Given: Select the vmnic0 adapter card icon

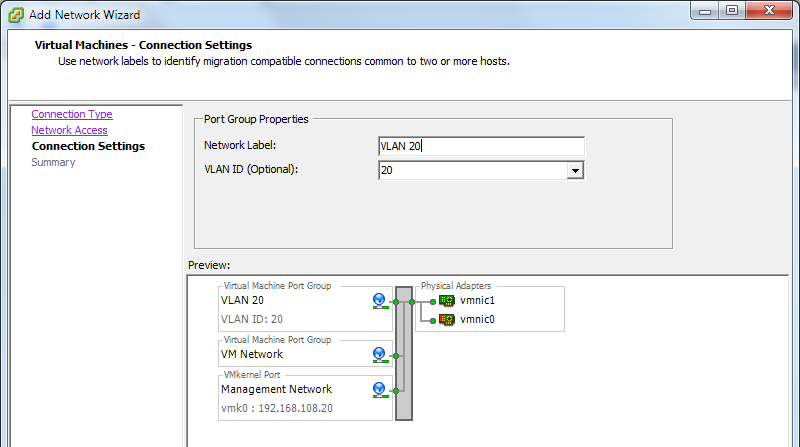Looking at the screenshot, I should coord(447,319).
